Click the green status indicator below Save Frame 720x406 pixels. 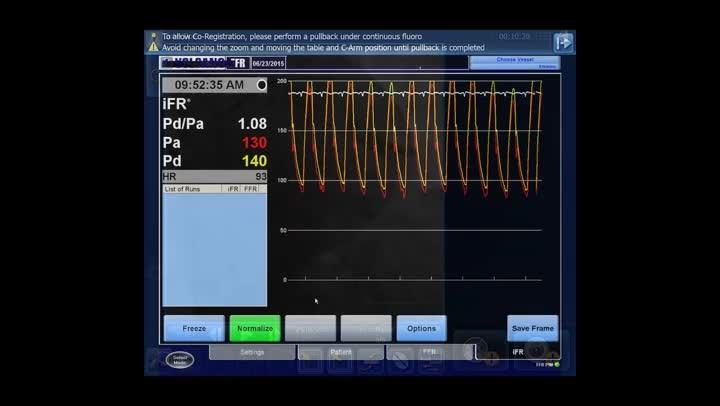coord(557,365)
